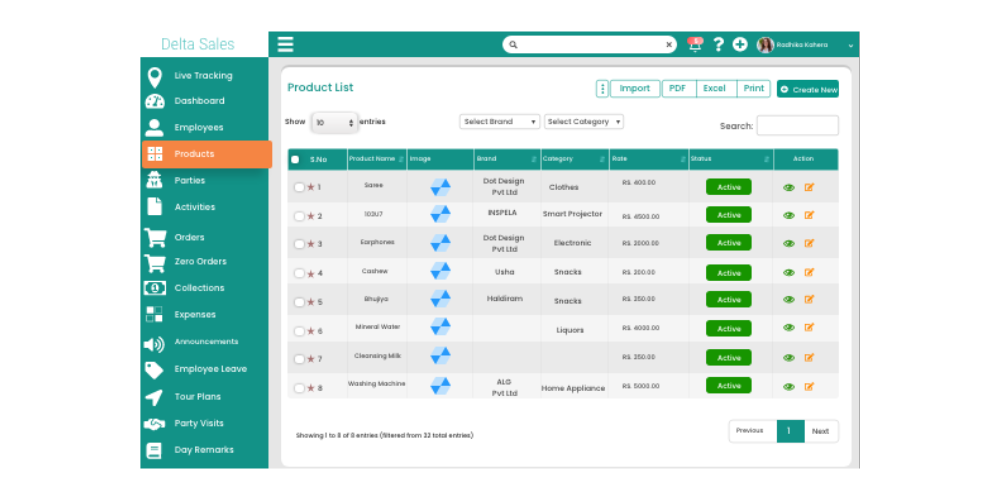Viewport: 1000px width, 500px height.
Task: Edit the Cashew product
Action: [809, 272]
